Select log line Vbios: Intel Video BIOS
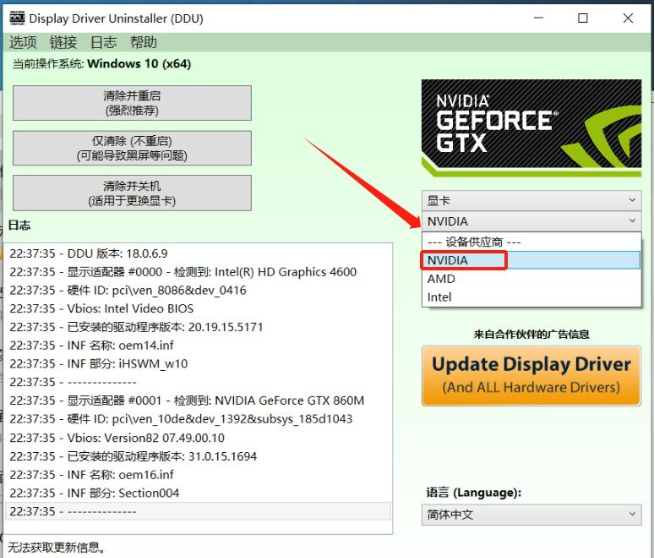Screen dimensions: 655x558 tap(198, 309)
